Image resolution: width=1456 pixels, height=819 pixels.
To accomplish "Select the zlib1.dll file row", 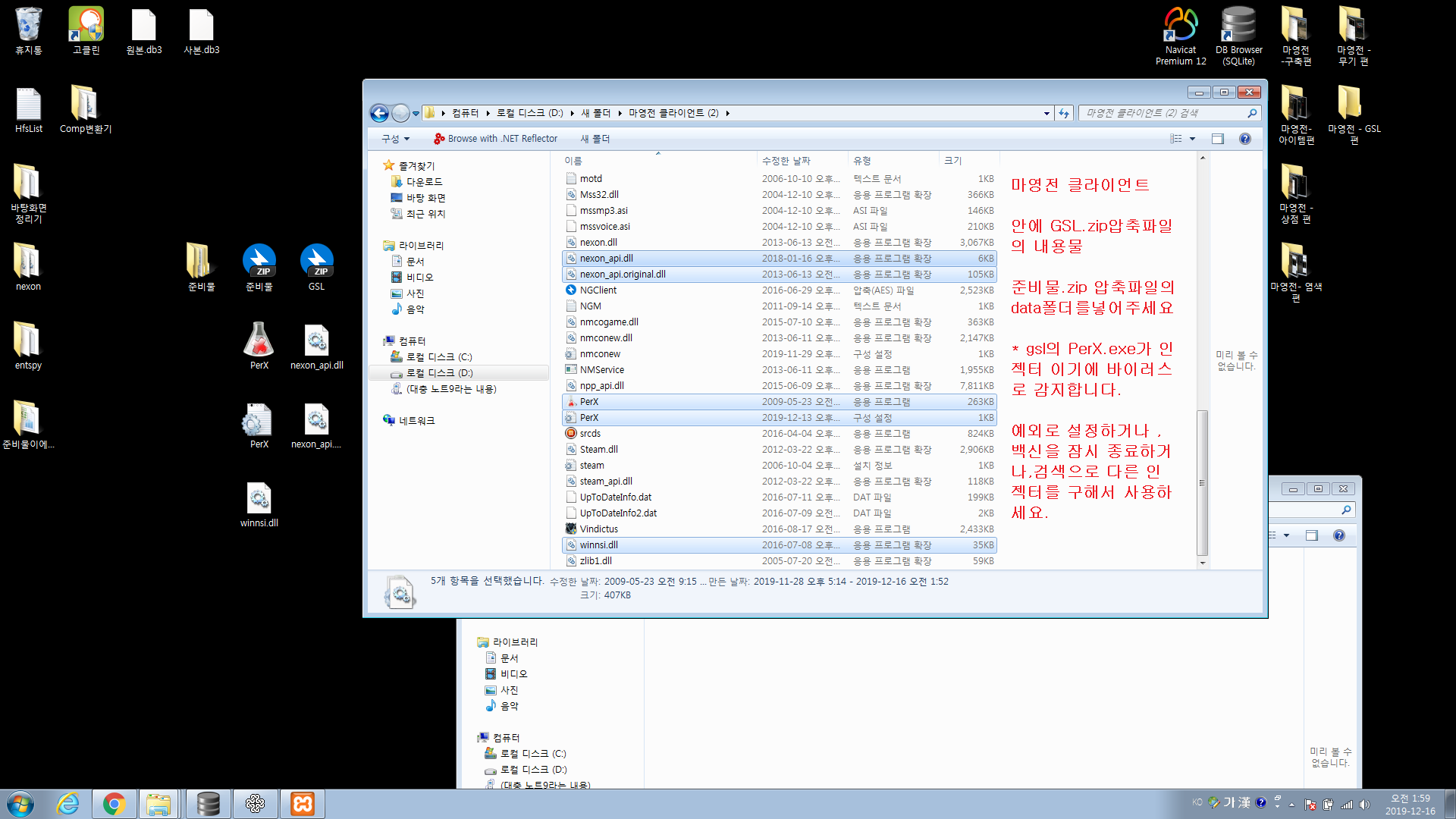I will (780, 561).
